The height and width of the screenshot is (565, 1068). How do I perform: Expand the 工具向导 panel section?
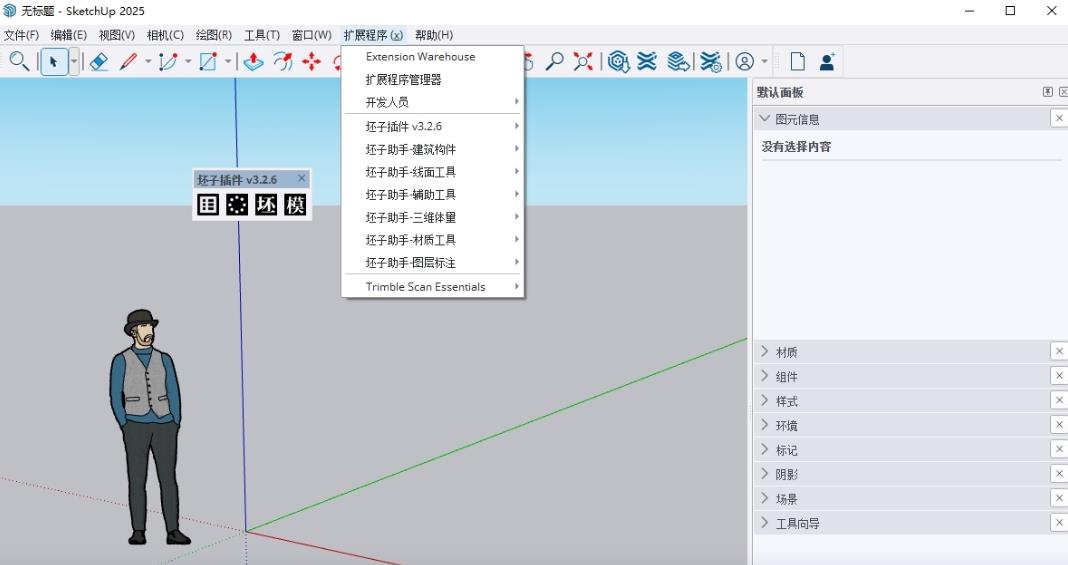coord(764,523)
